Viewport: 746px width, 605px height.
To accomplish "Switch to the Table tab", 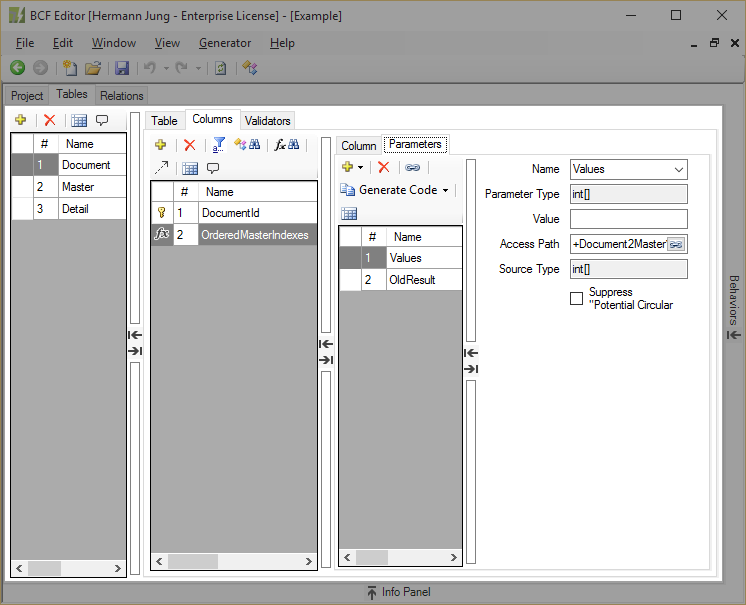I will [164, 121].
